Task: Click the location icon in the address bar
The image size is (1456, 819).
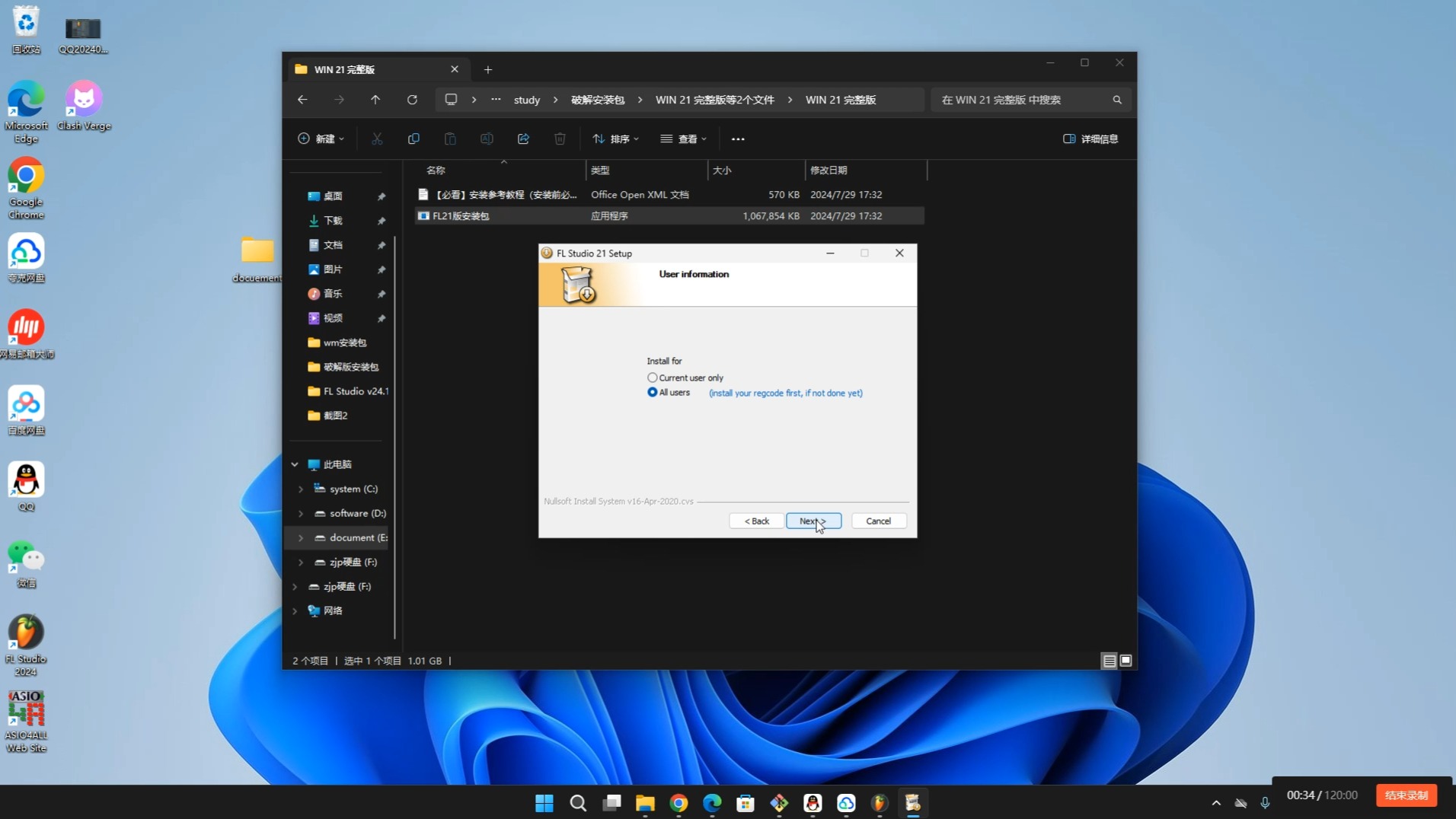Action: coord(451,100)
